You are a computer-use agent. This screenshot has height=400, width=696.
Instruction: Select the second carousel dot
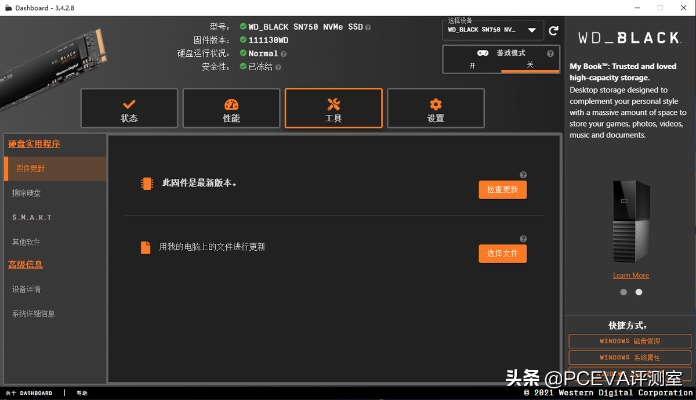639,292
